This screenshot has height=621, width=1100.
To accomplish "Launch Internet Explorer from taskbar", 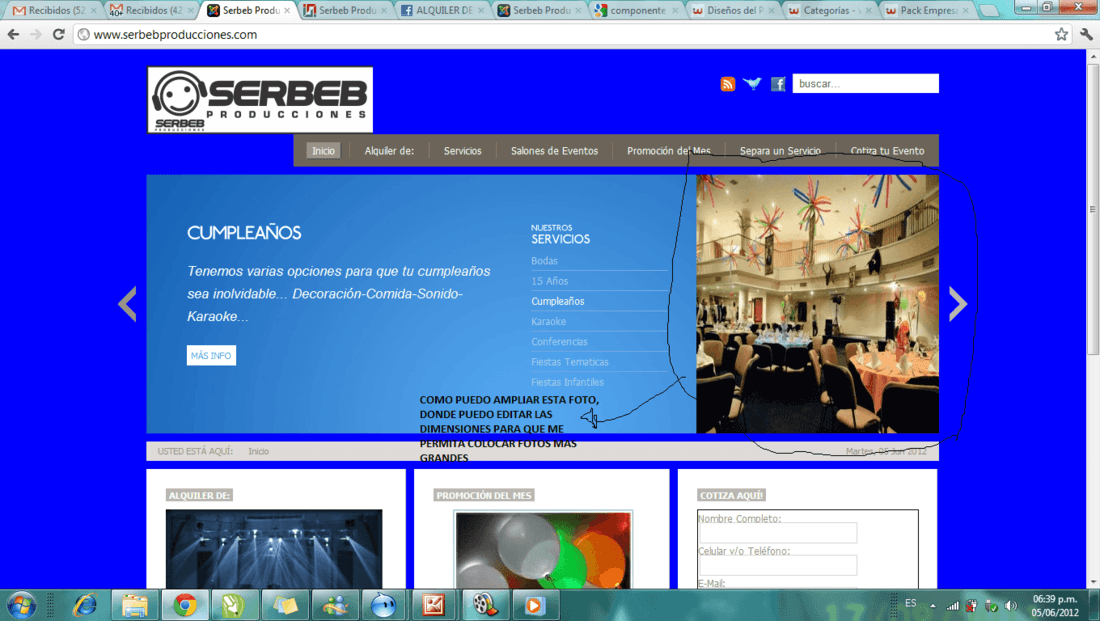I will (x=85, y=605).
